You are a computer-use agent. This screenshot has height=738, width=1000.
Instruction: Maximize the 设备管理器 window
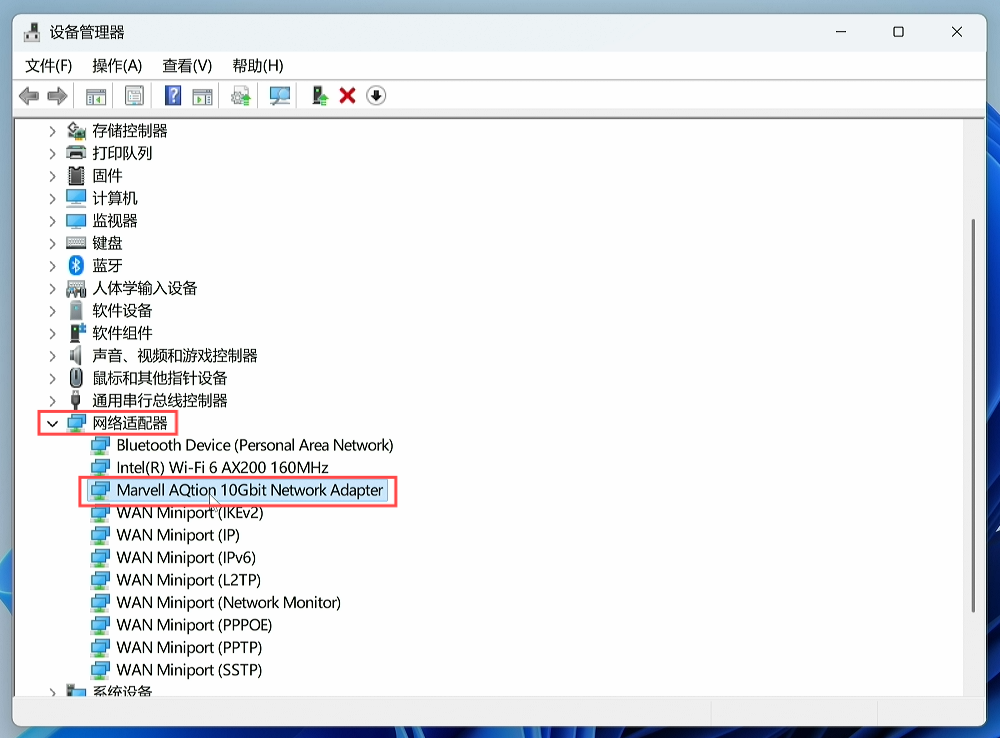coord(899,32)
